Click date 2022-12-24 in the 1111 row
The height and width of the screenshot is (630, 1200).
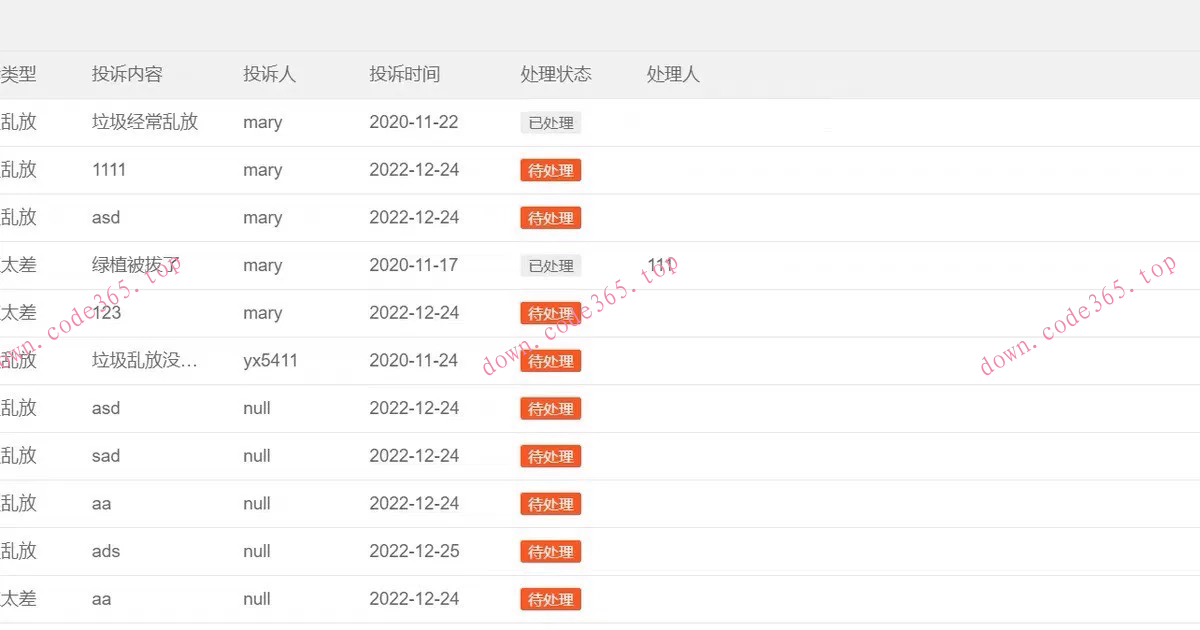[x=414, y=170]
